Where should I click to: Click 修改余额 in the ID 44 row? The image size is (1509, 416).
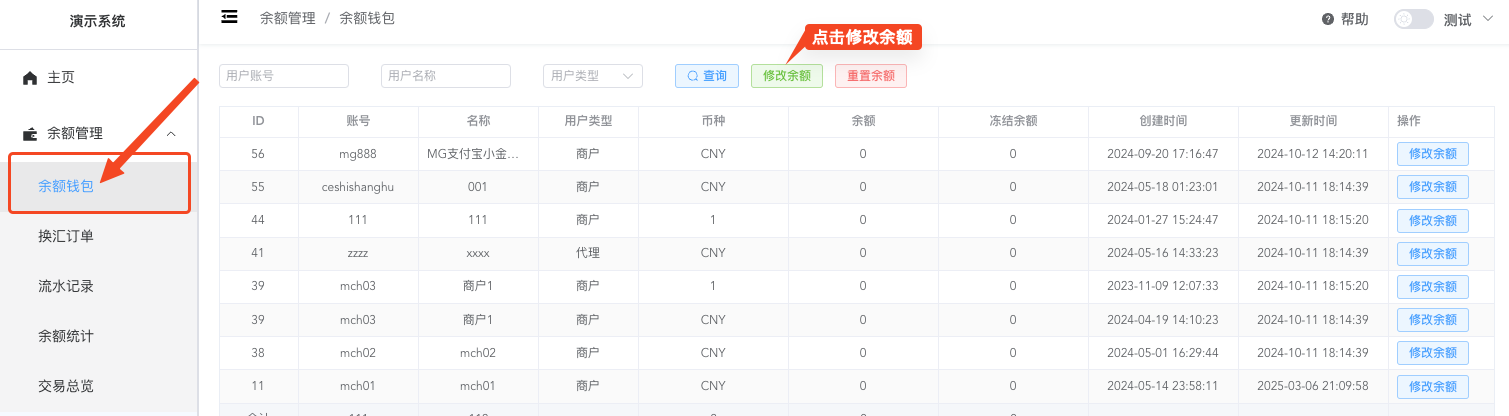coord(1433,220)
